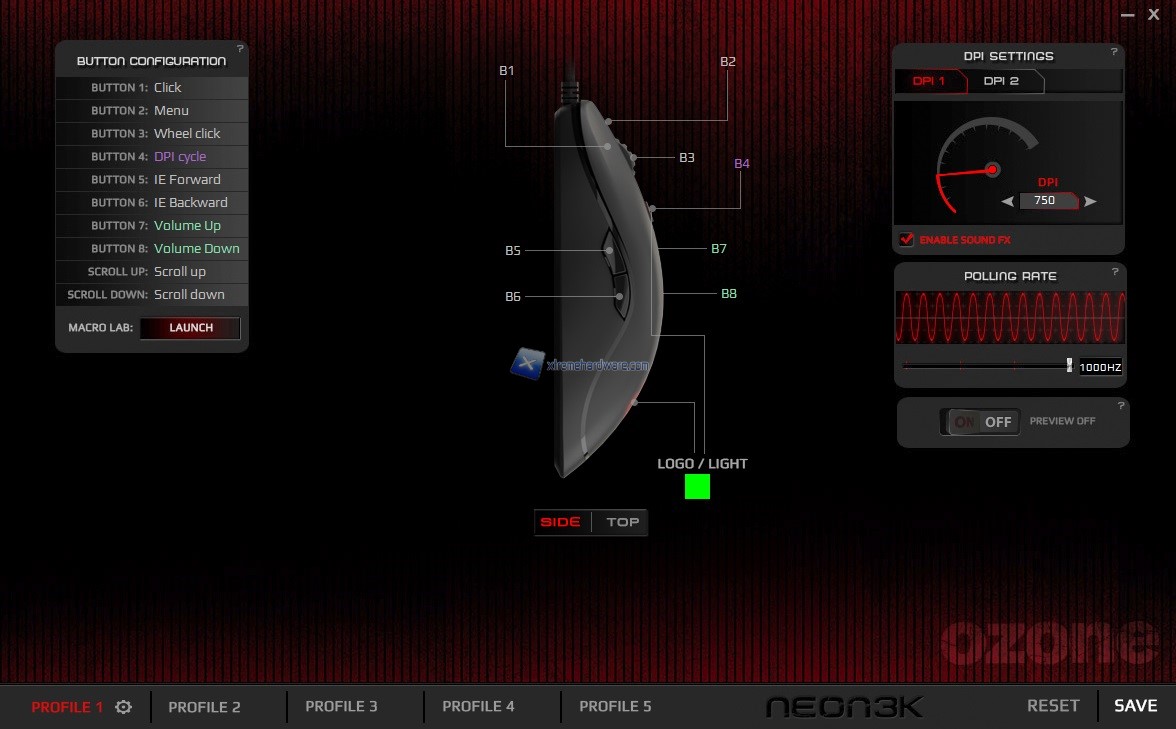Image resolution: width=1176 pixels, height=729 pixels.
Task: Open Button 1 Click function list
Action: 168,88
